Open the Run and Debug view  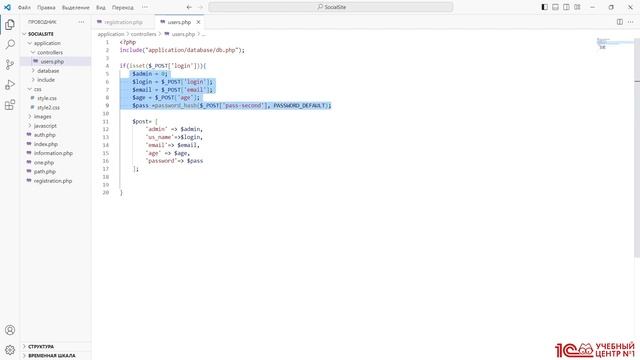(10, 84)
